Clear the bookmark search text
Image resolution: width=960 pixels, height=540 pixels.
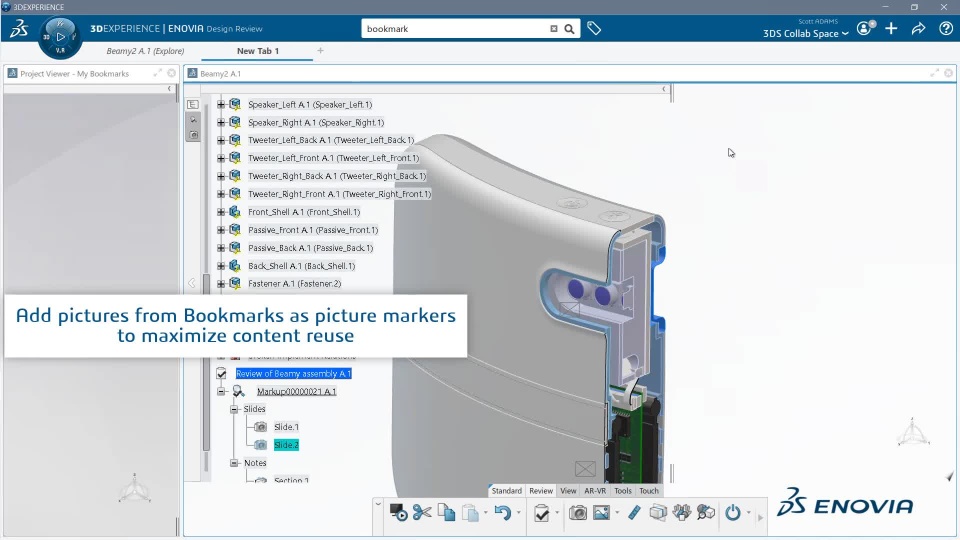(553, 29)
